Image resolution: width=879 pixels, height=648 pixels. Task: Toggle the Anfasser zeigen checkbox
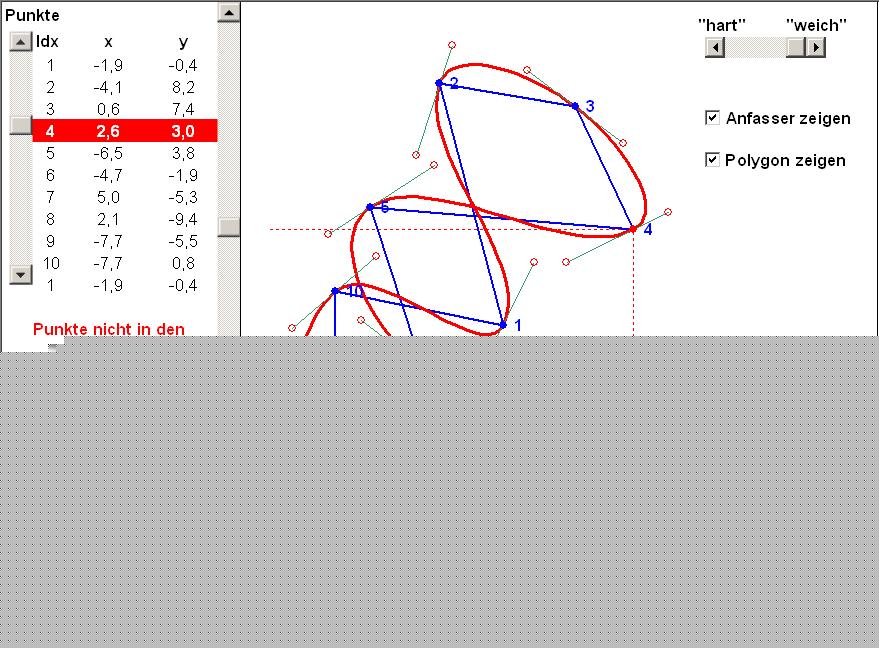712,118
